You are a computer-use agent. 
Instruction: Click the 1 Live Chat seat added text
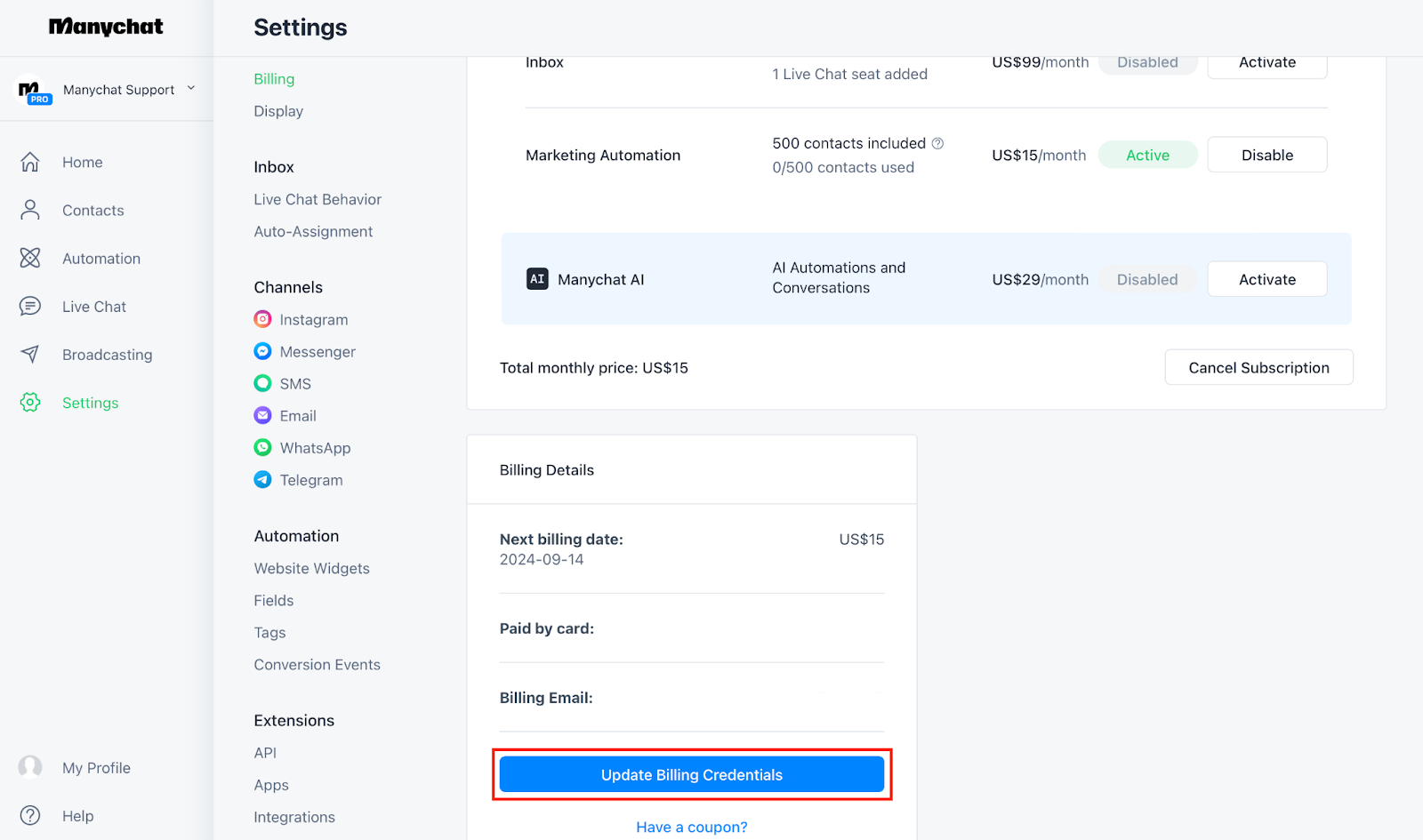pyautogui.click(x=849, y=74)
